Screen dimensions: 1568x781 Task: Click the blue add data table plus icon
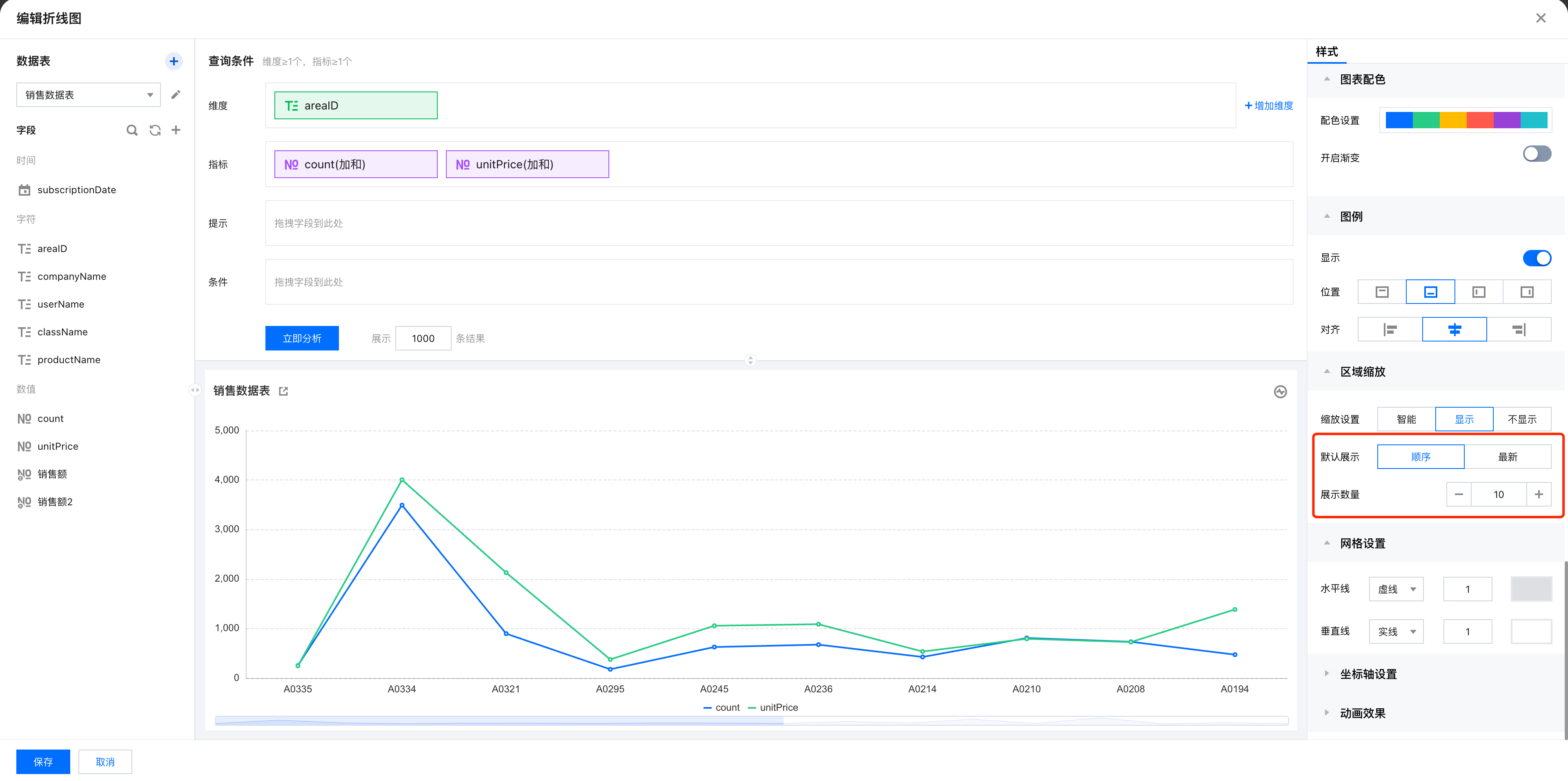[x=174, y=61]
